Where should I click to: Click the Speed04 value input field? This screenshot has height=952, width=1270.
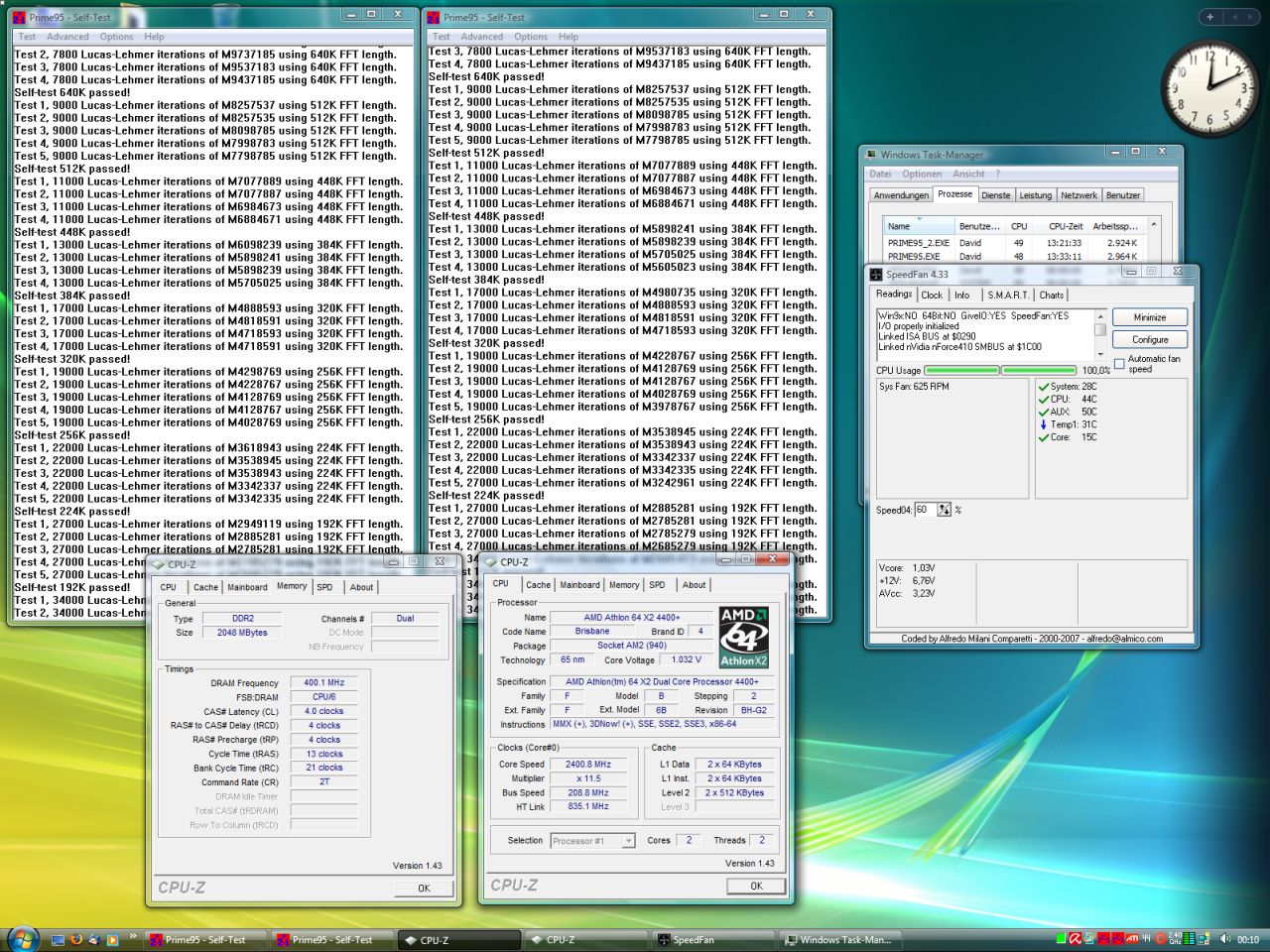926,510
